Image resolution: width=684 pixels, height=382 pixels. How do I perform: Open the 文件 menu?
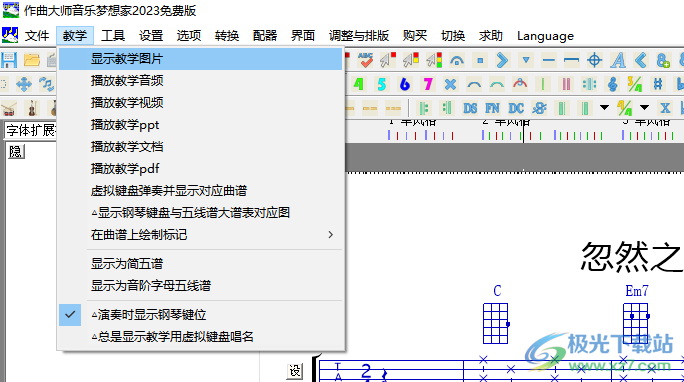[37, 36]
